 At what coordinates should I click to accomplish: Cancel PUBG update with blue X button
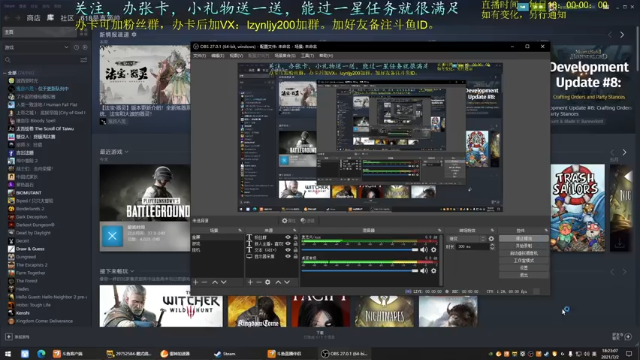(x=112, y=236)
